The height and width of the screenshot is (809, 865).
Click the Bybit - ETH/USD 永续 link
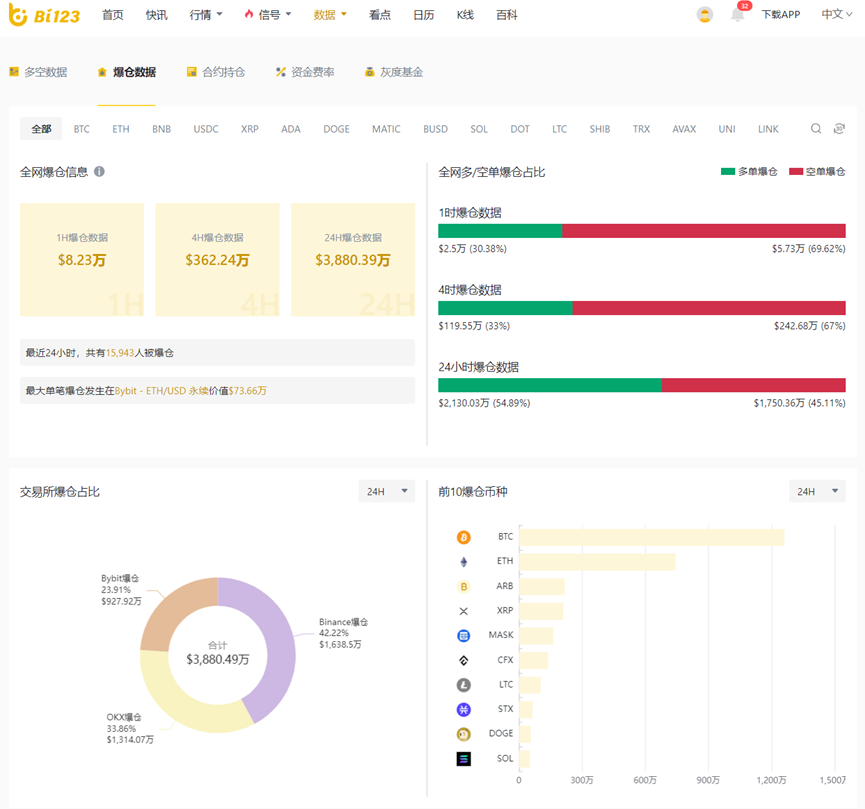pyautogui.click(x=169, y=390)
